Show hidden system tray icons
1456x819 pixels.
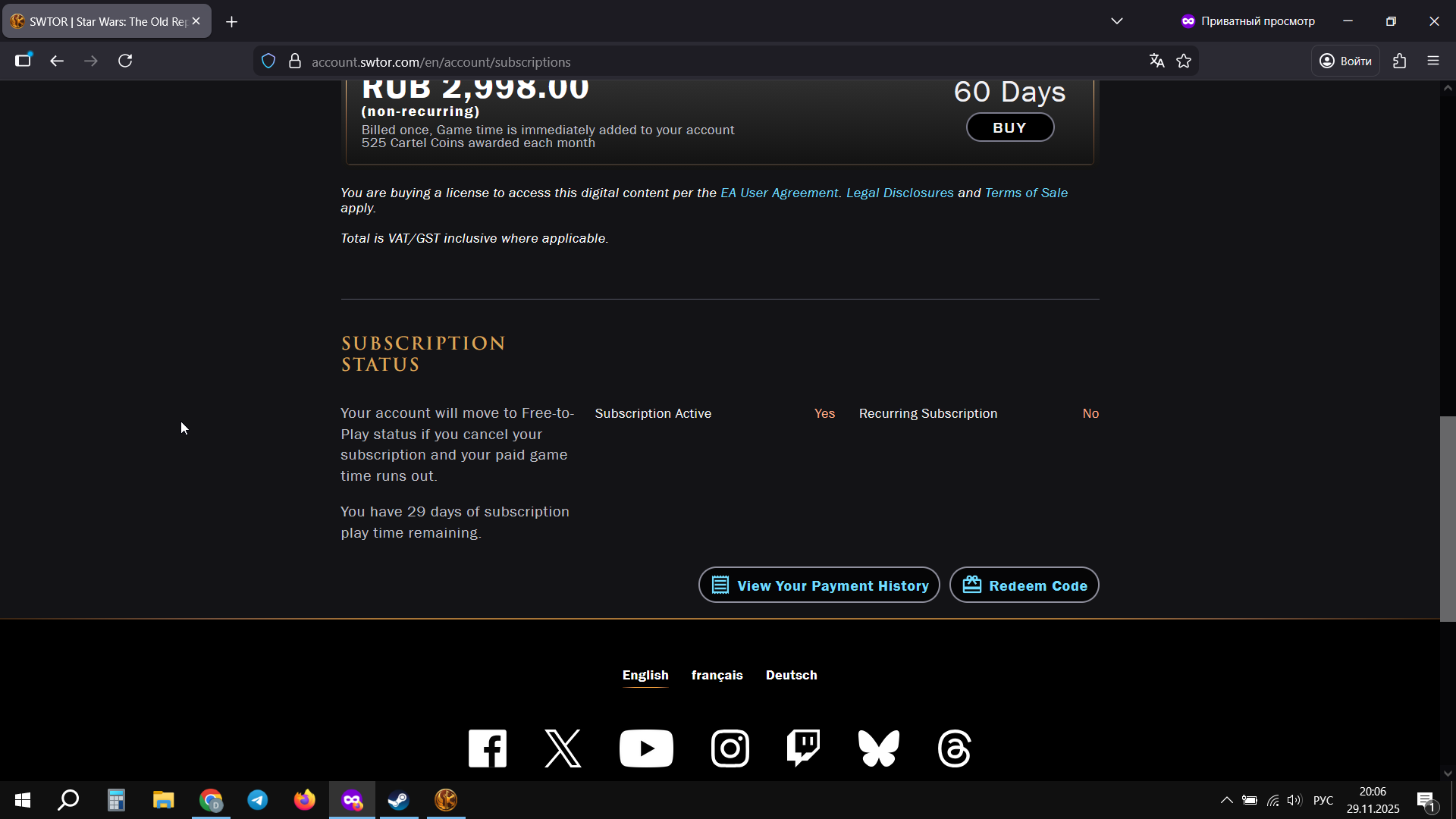coord(1226,800)
